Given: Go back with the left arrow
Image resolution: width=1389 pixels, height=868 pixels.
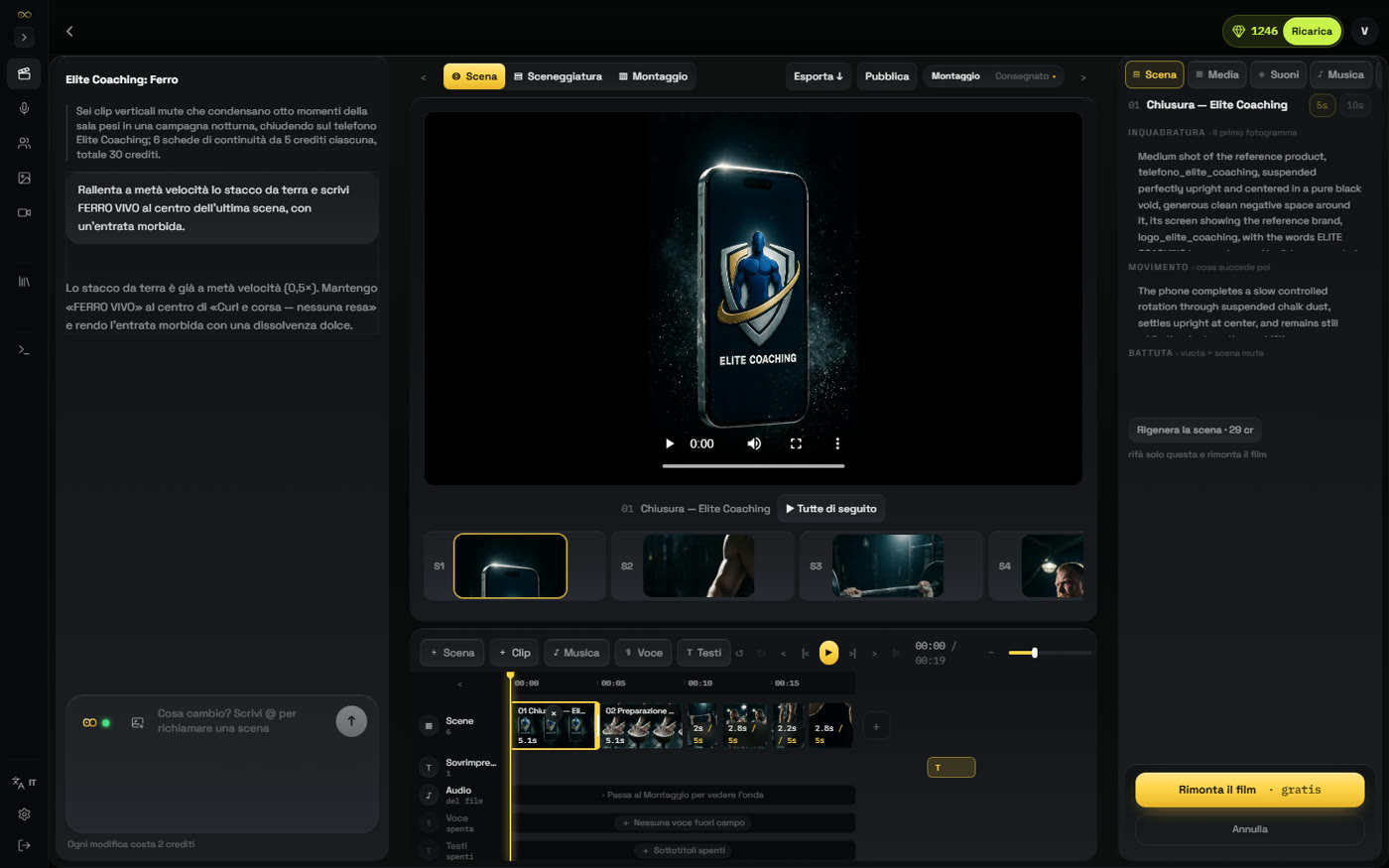Looking at the screenshot, I should click(x=69, y=31).
